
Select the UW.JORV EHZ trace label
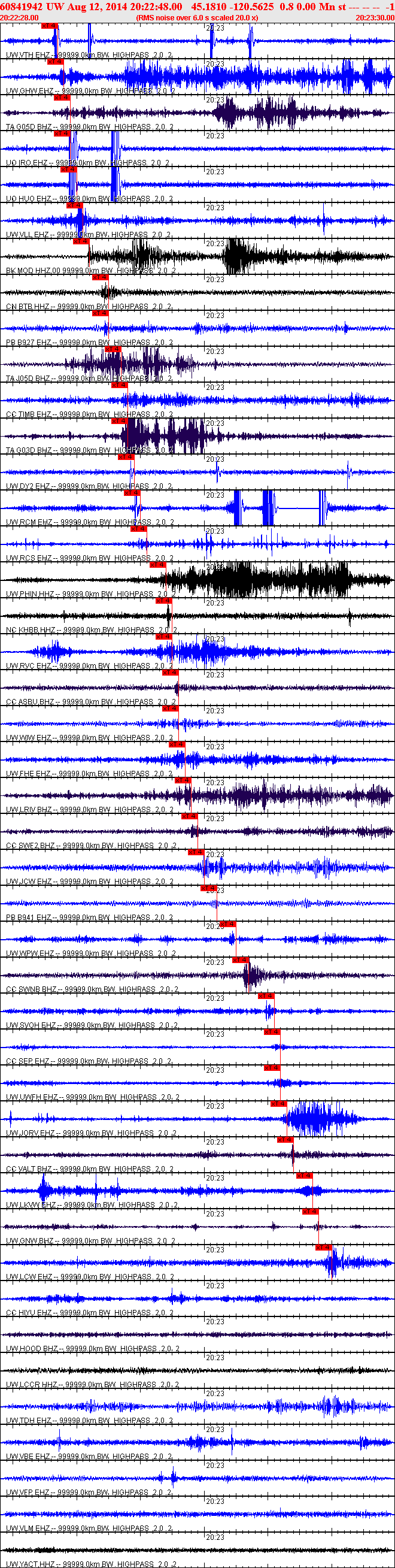(x=92, y=1133)
